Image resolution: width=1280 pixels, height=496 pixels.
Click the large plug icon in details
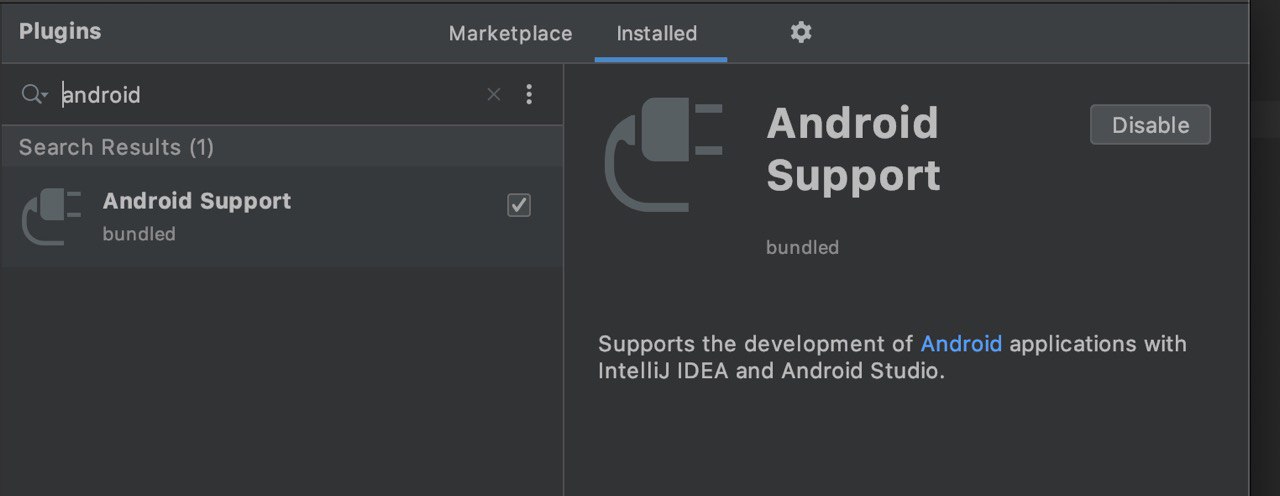[664, 155]
